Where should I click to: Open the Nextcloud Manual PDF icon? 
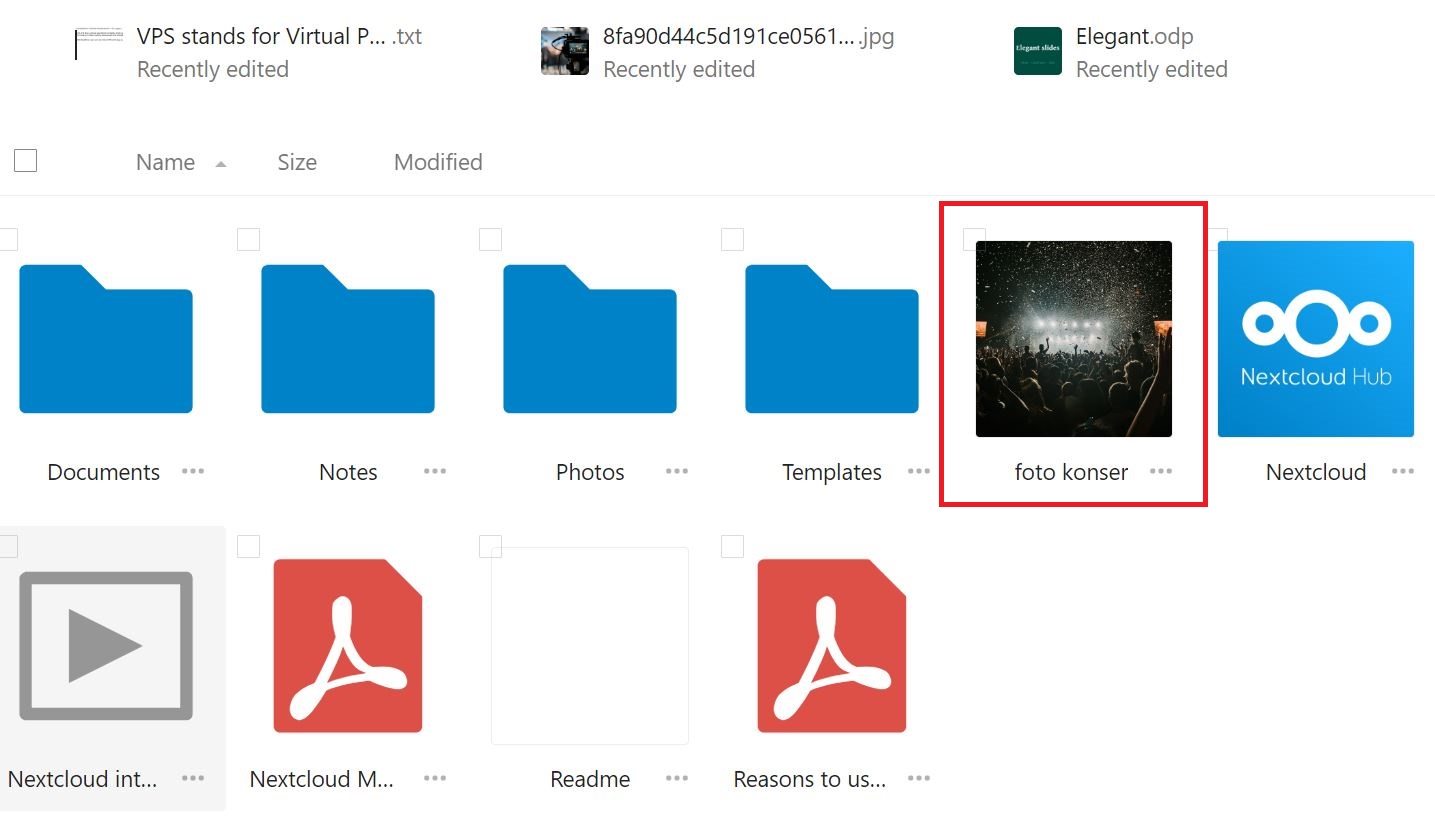348,646
